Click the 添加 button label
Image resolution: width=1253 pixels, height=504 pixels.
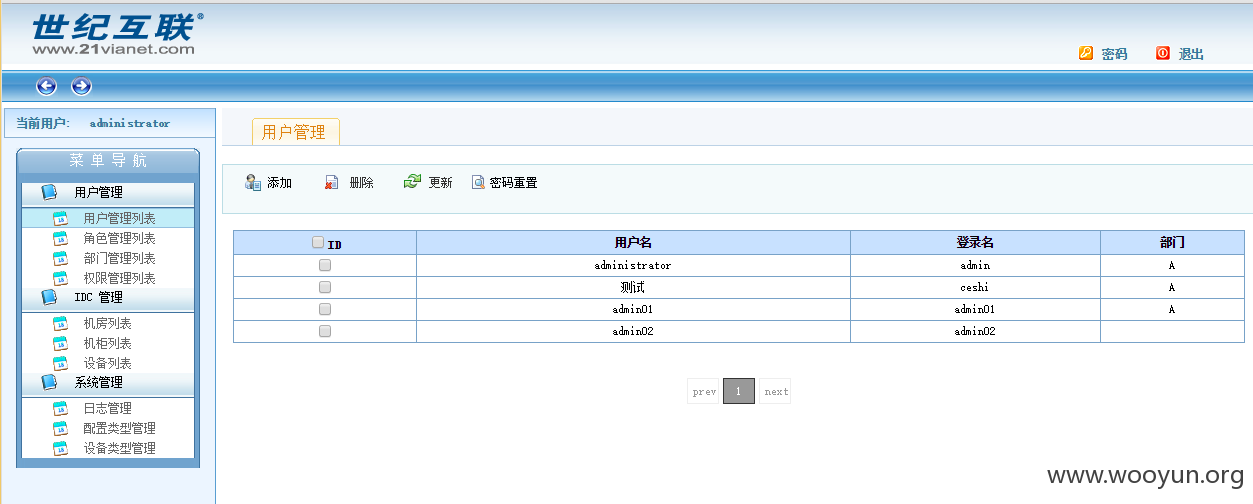click(279, 183)
